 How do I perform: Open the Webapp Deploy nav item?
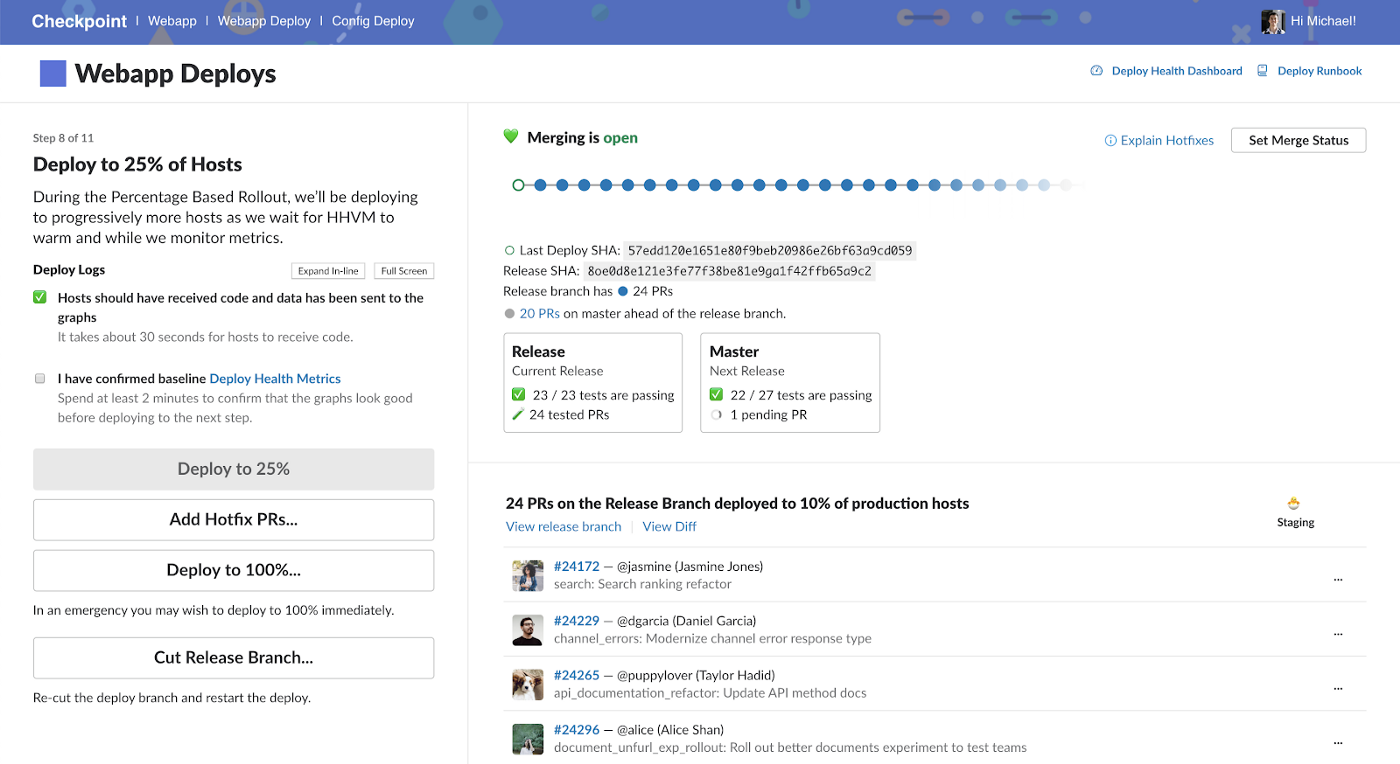click(264, 21)
